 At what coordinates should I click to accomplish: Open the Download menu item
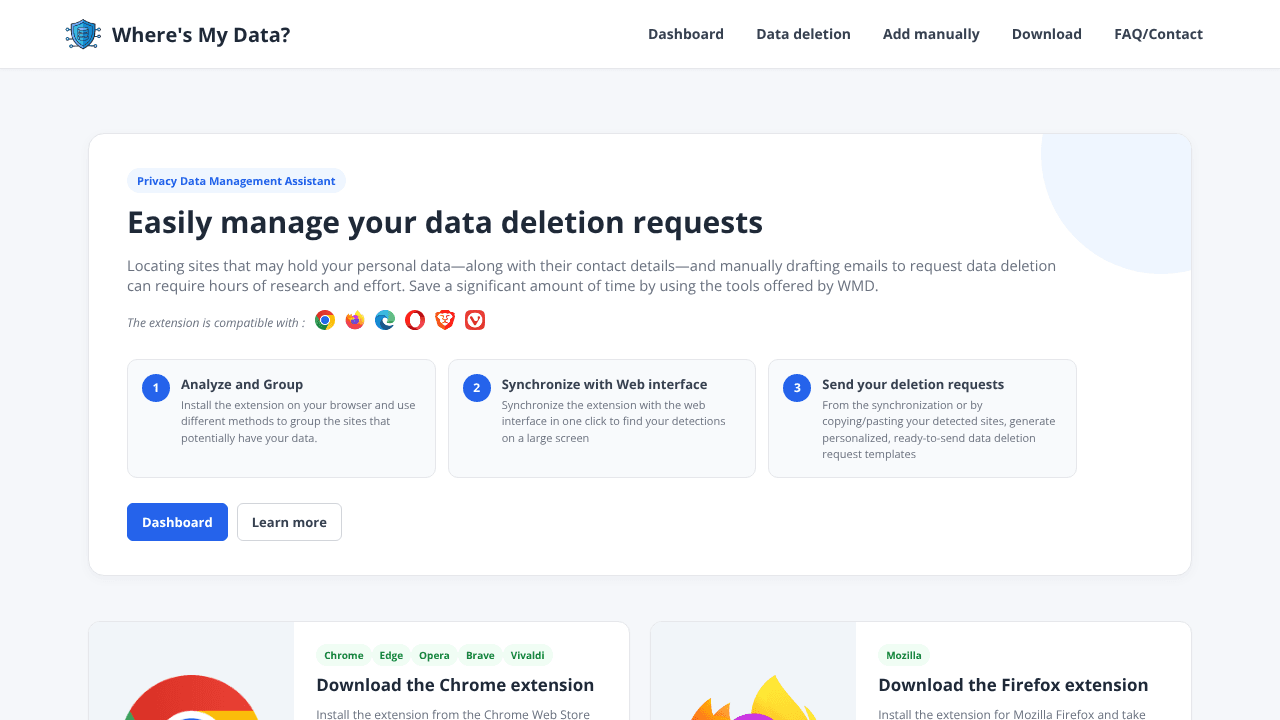point(1047,34)
